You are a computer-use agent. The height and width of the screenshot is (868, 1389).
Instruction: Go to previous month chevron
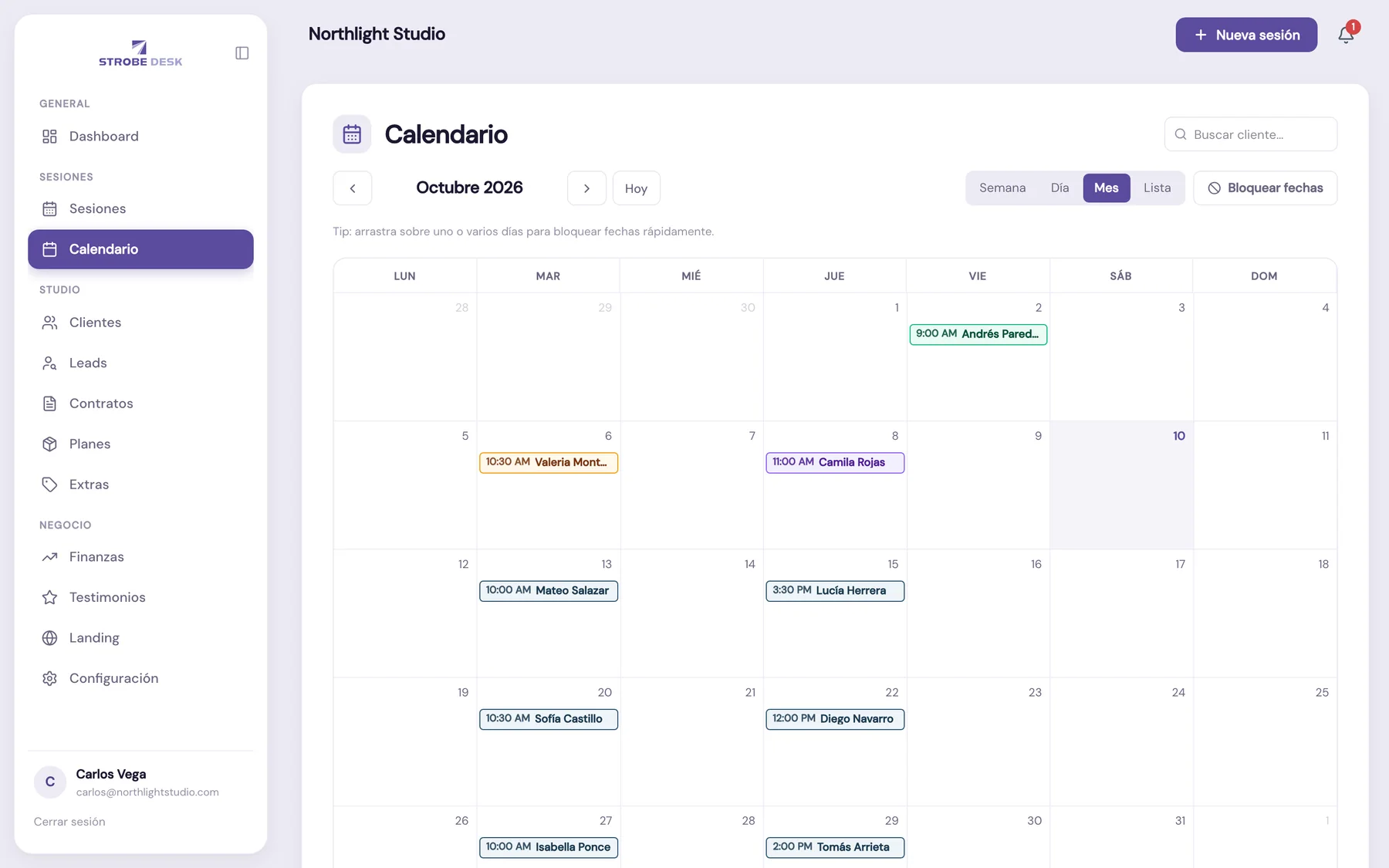[x=353, y=188]
